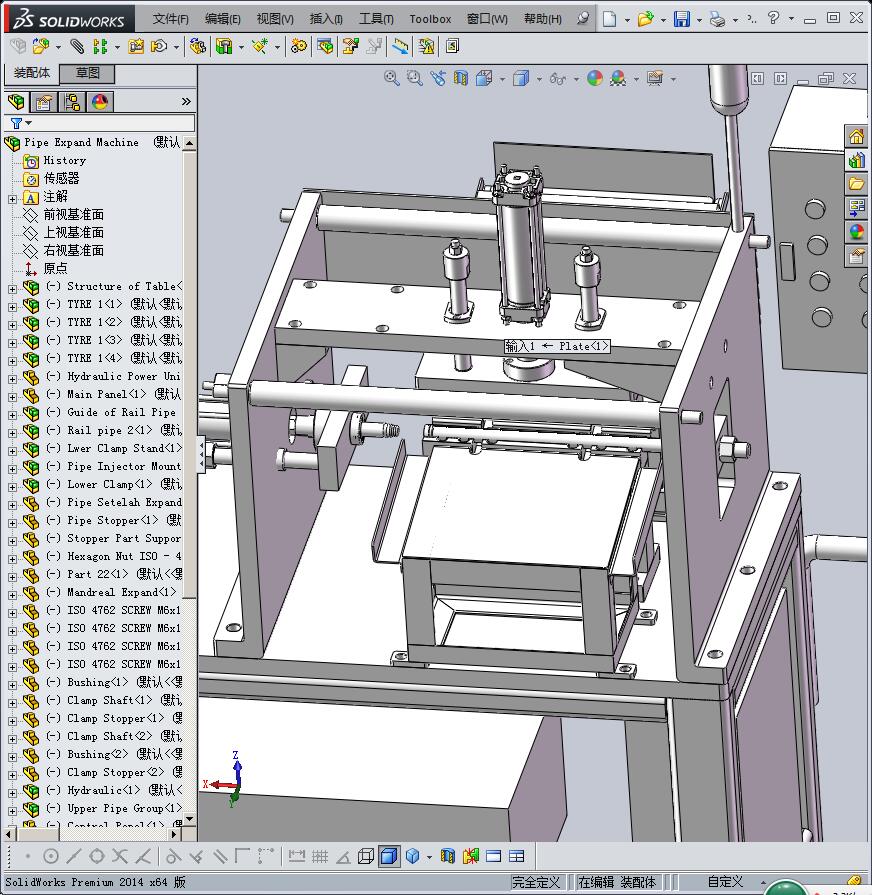Open the display style dropdown arrow
The width and height of the screenshot is (872, 895).
(x=539, y=79)
